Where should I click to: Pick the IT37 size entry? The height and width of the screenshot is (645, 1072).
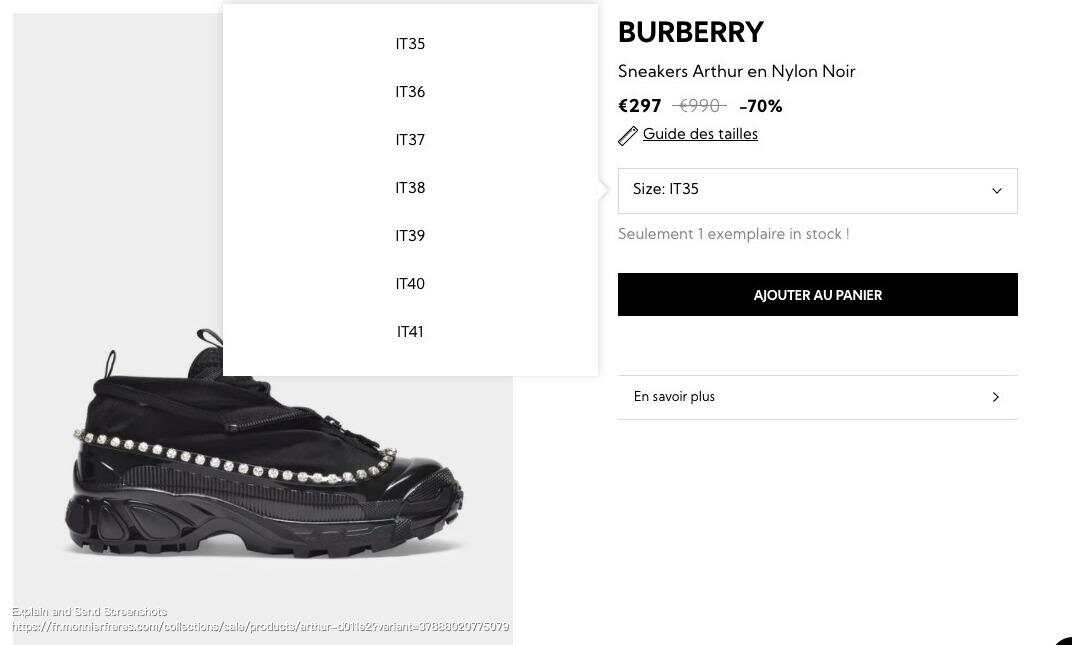pyautogui.click(x=410, y=140)
